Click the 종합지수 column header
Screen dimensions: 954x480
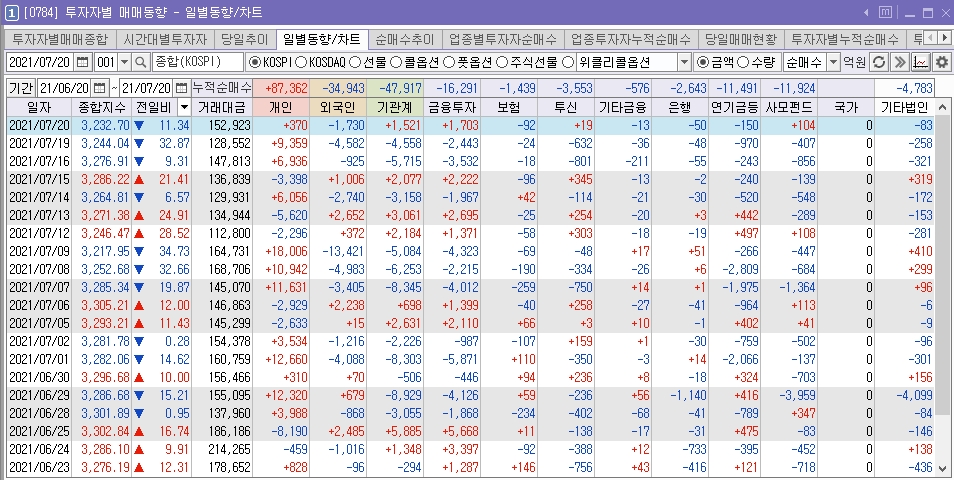[x=102, y=108]
